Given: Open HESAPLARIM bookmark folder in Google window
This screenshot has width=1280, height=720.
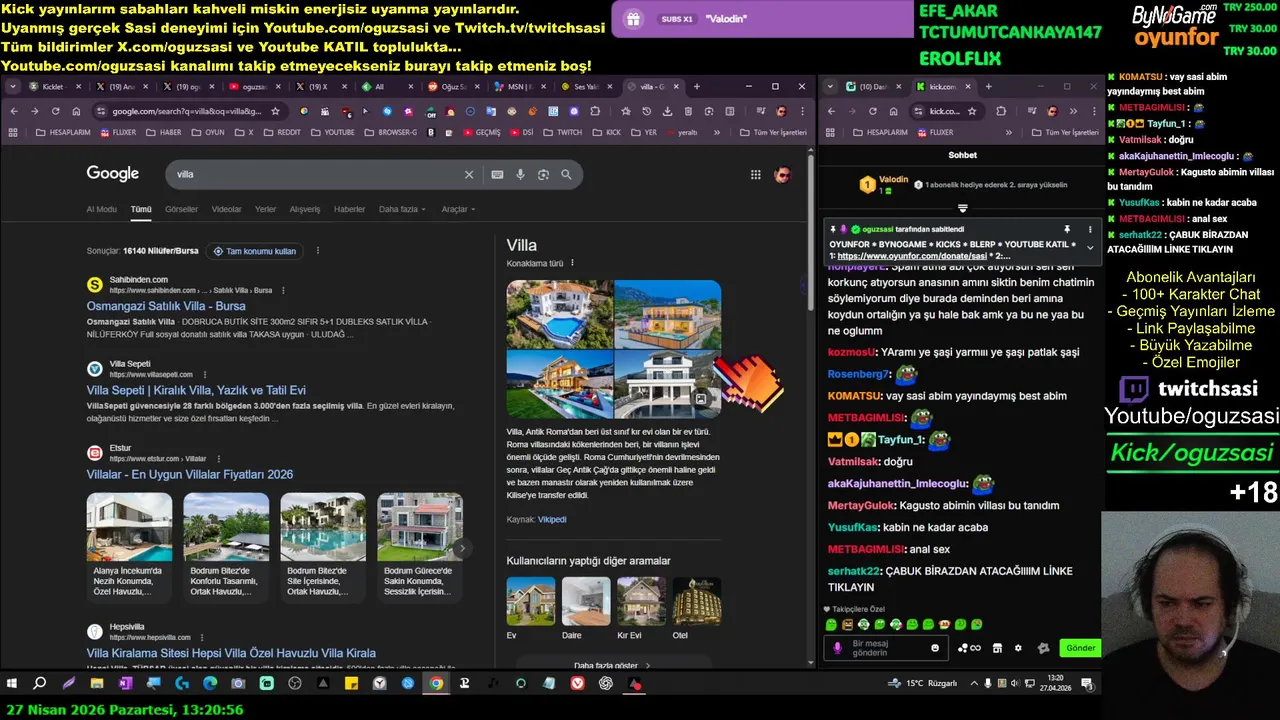Looking at the screenshot, I should (x=65, y=132).
